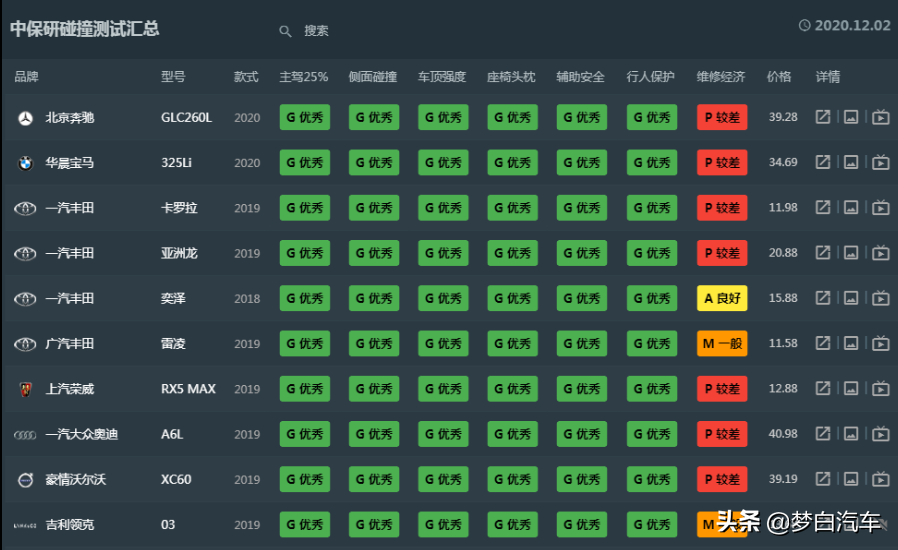The height and width of the screenshot is (550, 898).
Task: Click the 维修经济 column header
Action: coord(721,77)
